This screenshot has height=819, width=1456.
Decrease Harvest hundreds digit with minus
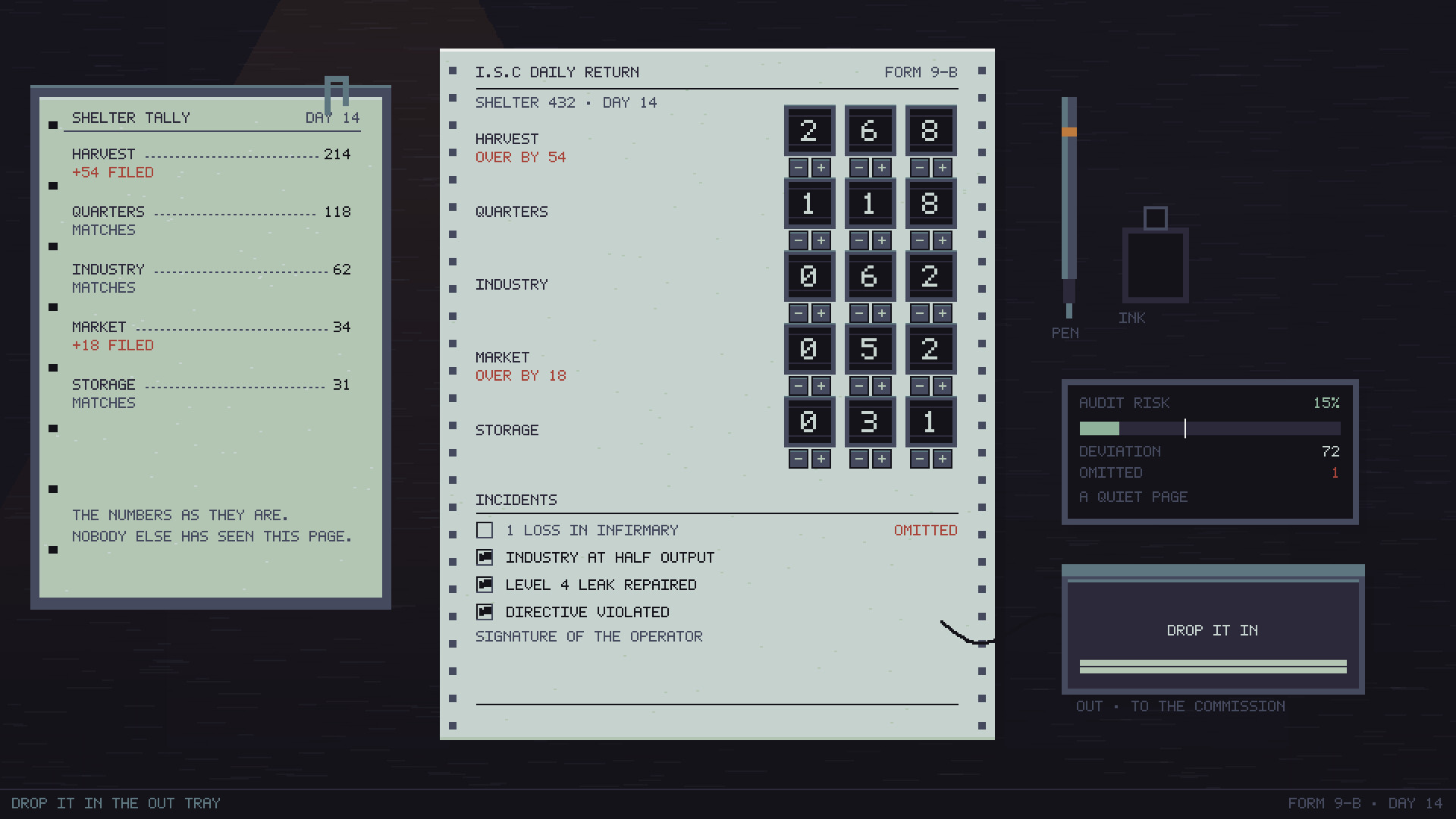point(799,168)
